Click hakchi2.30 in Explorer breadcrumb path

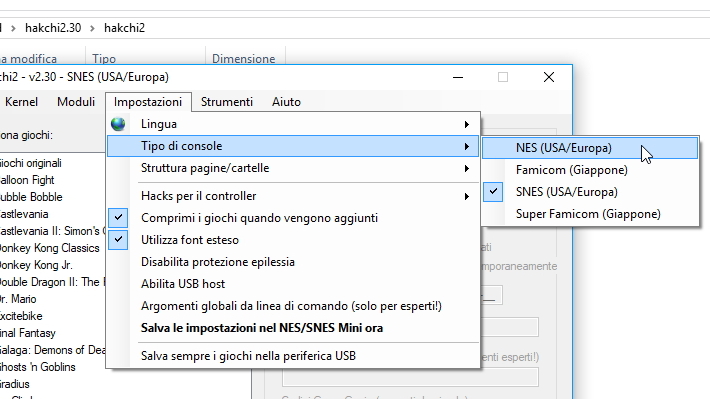click(x=53, y=28)
